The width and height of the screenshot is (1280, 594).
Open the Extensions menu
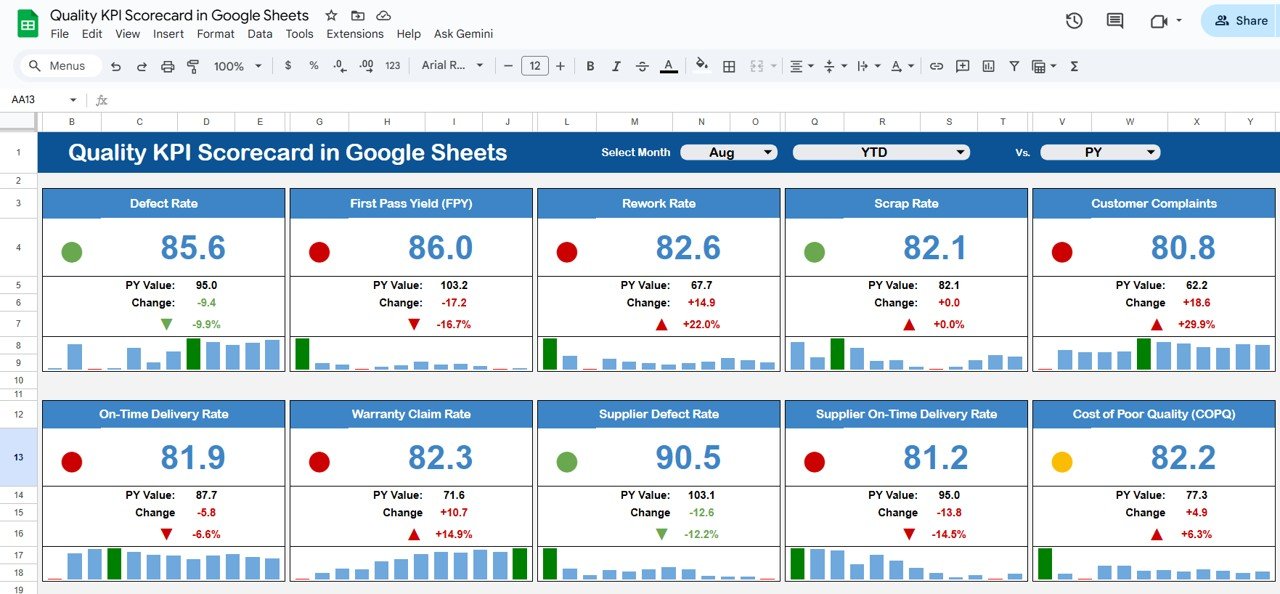[x=354, y=33]
